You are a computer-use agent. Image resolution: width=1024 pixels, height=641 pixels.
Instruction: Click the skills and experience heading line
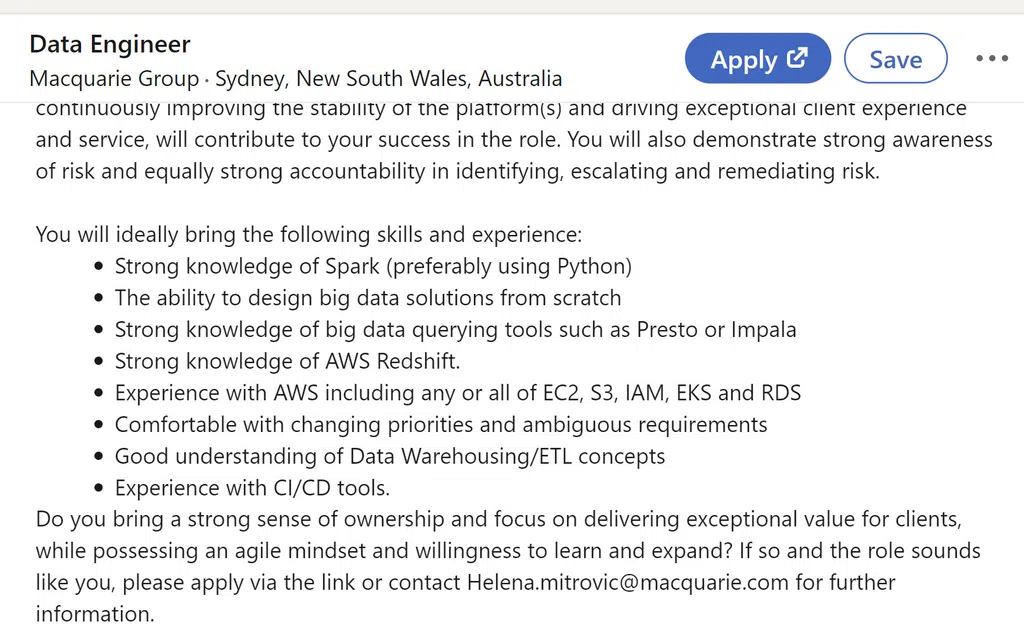[x=308, y=234]
